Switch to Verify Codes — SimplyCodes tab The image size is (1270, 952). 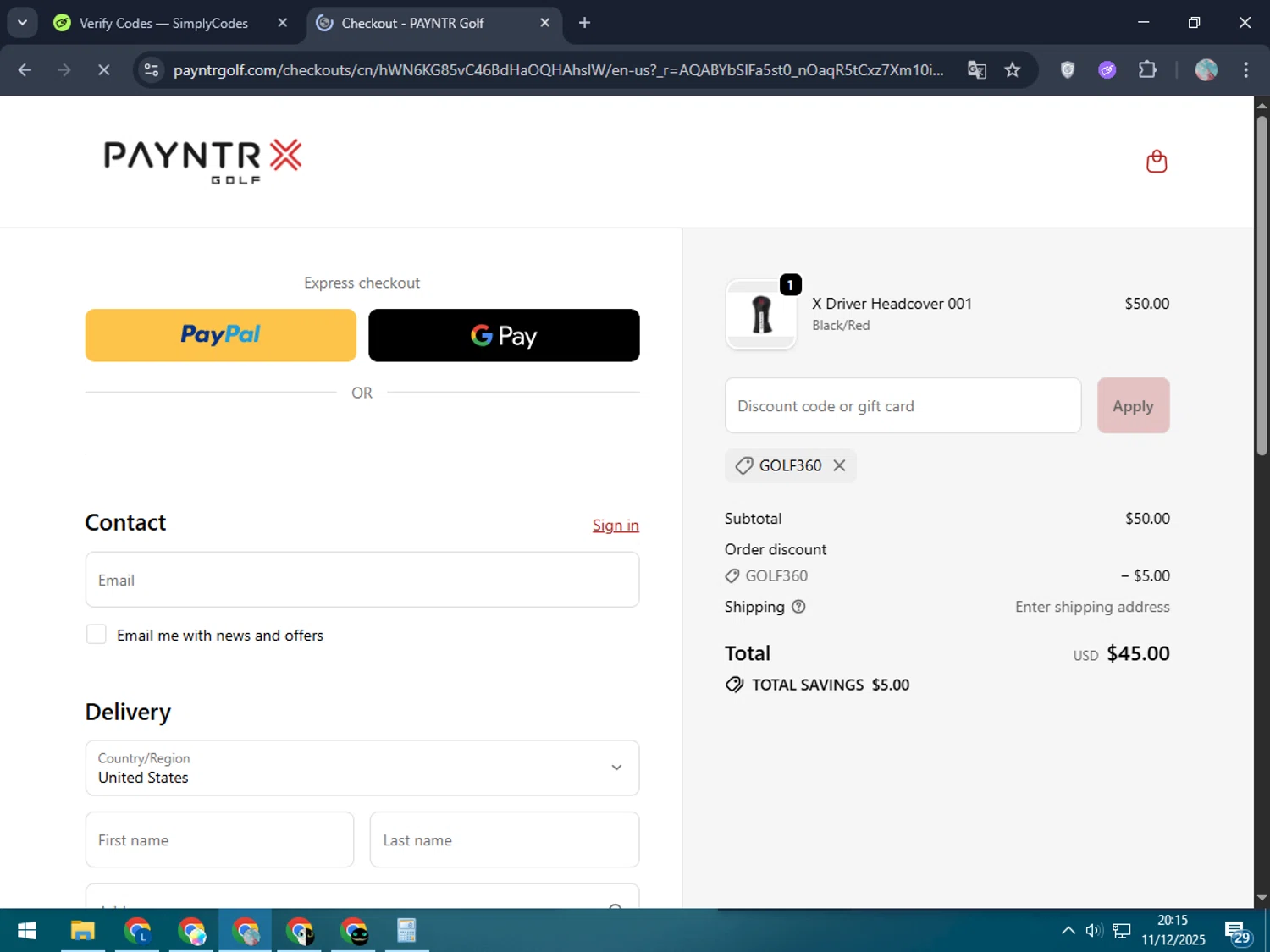point(163,23)
